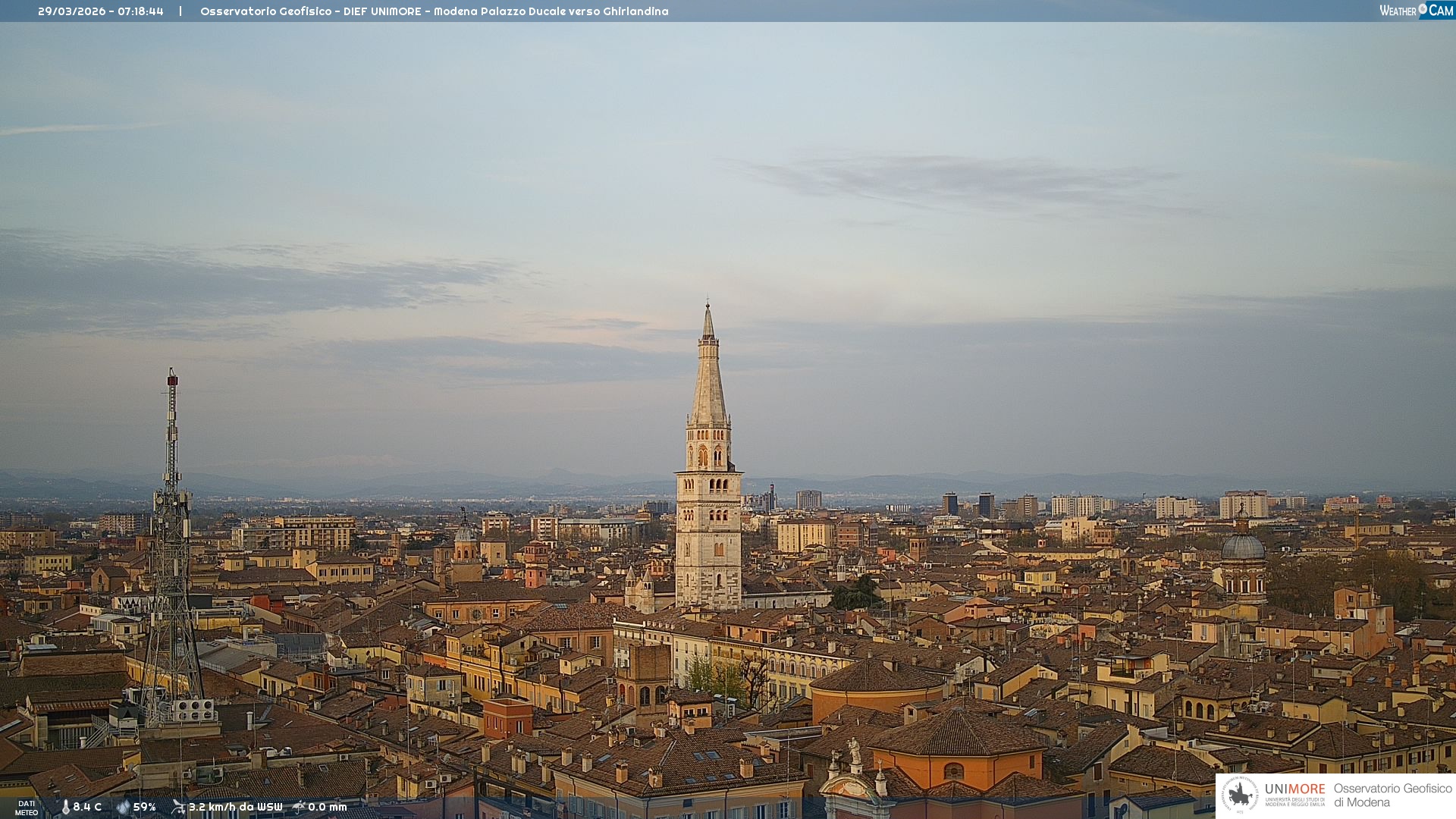
Task: Click the WeatherCam CAM blue badge
Action: coord(1441,10)
